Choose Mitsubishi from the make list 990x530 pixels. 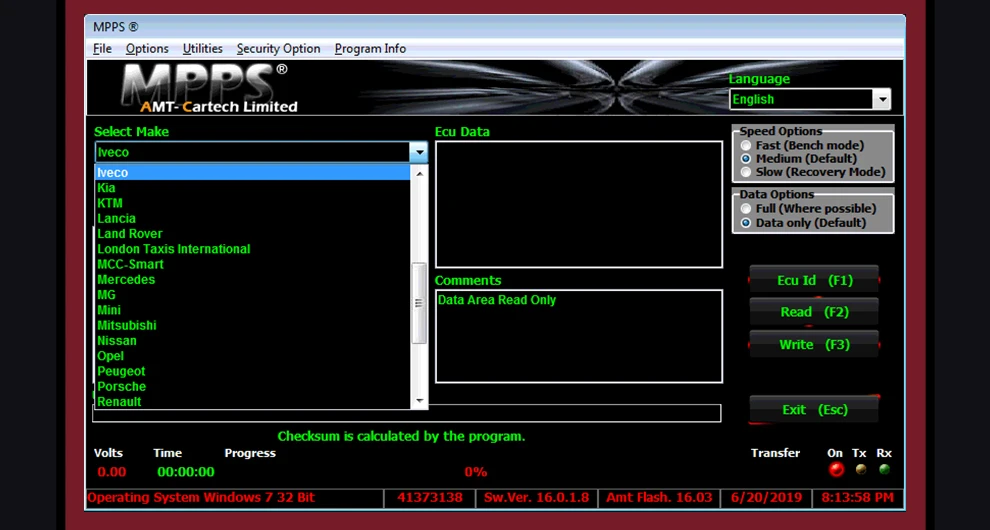(253, 325)
